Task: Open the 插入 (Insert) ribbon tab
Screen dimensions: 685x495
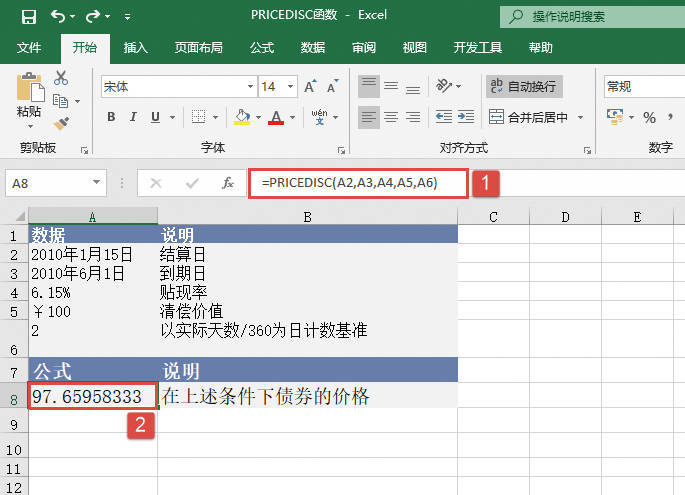Action: (136, 48)
